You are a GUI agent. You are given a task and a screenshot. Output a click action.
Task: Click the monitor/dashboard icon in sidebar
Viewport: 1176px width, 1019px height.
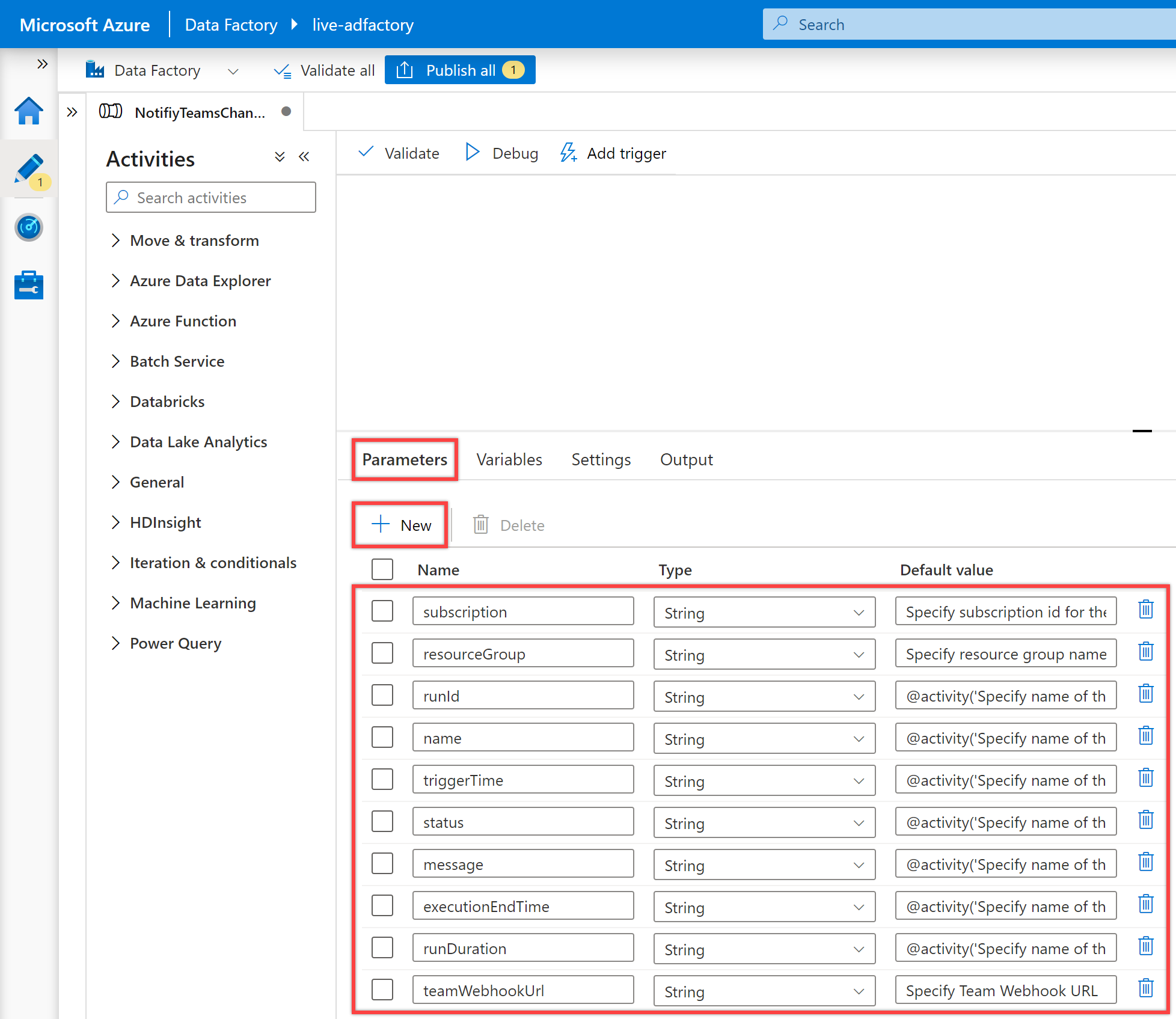(x=27, y=225)
